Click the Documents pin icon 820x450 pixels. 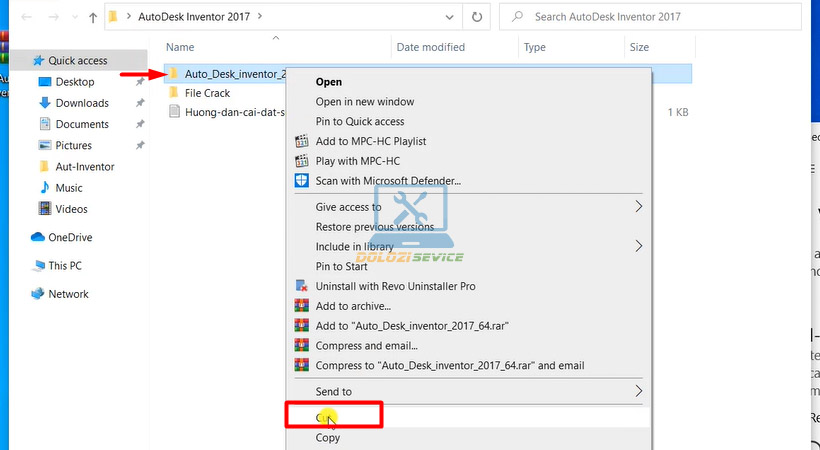point(140,124)
